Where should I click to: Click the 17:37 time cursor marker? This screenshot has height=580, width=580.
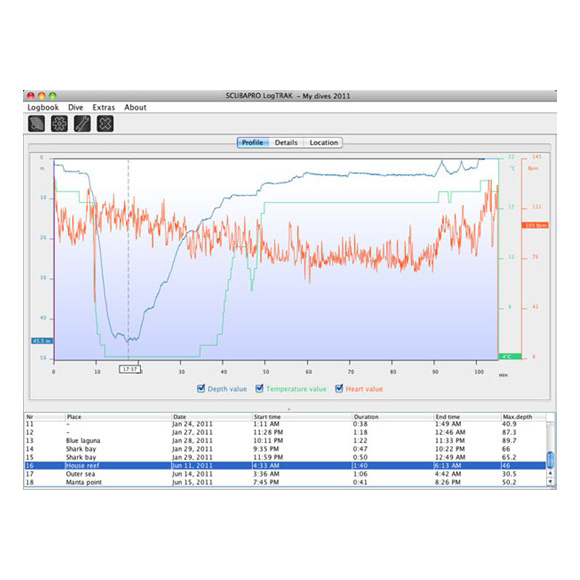(x=129, y=369)
